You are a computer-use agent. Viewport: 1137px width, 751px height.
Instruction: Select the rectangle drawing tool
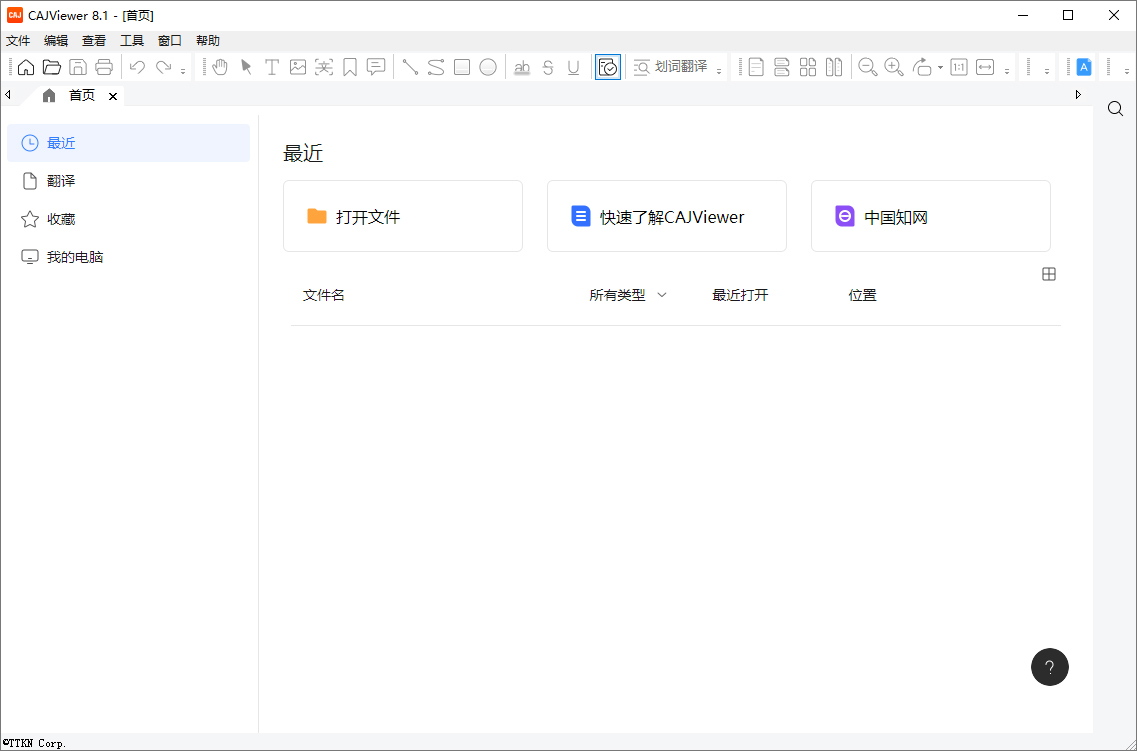click(462, 67)
